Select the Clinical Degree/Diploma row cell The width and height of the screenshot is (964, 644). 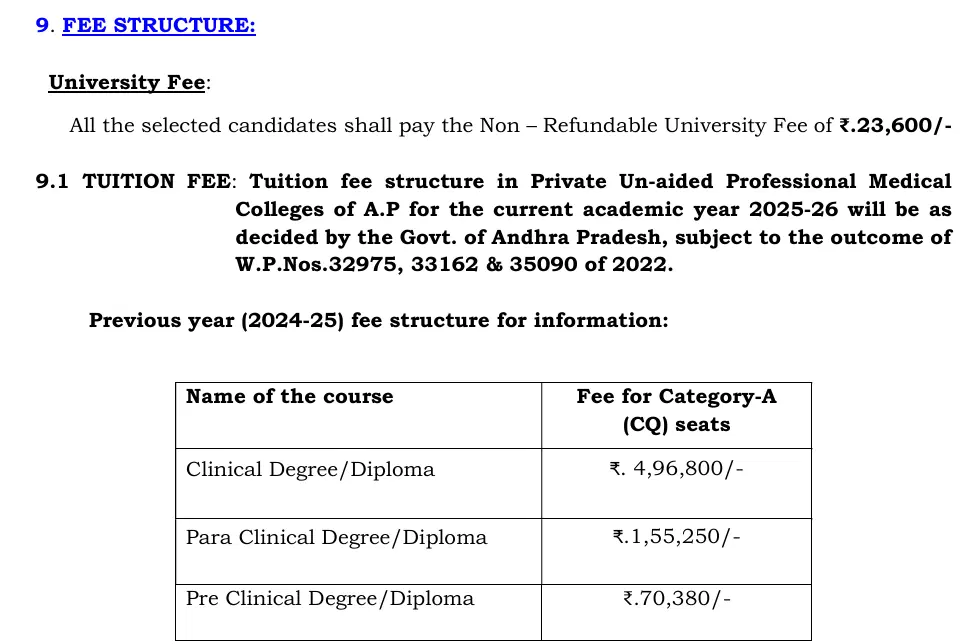coord(310,470)
